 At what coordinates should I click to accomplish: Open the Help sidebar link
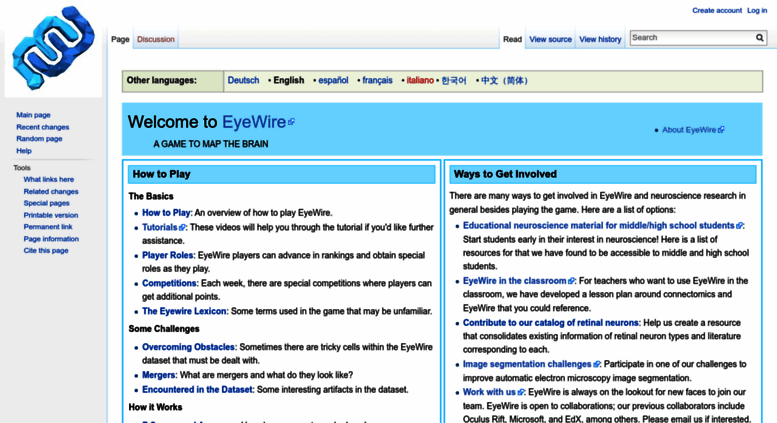point(24,151)
